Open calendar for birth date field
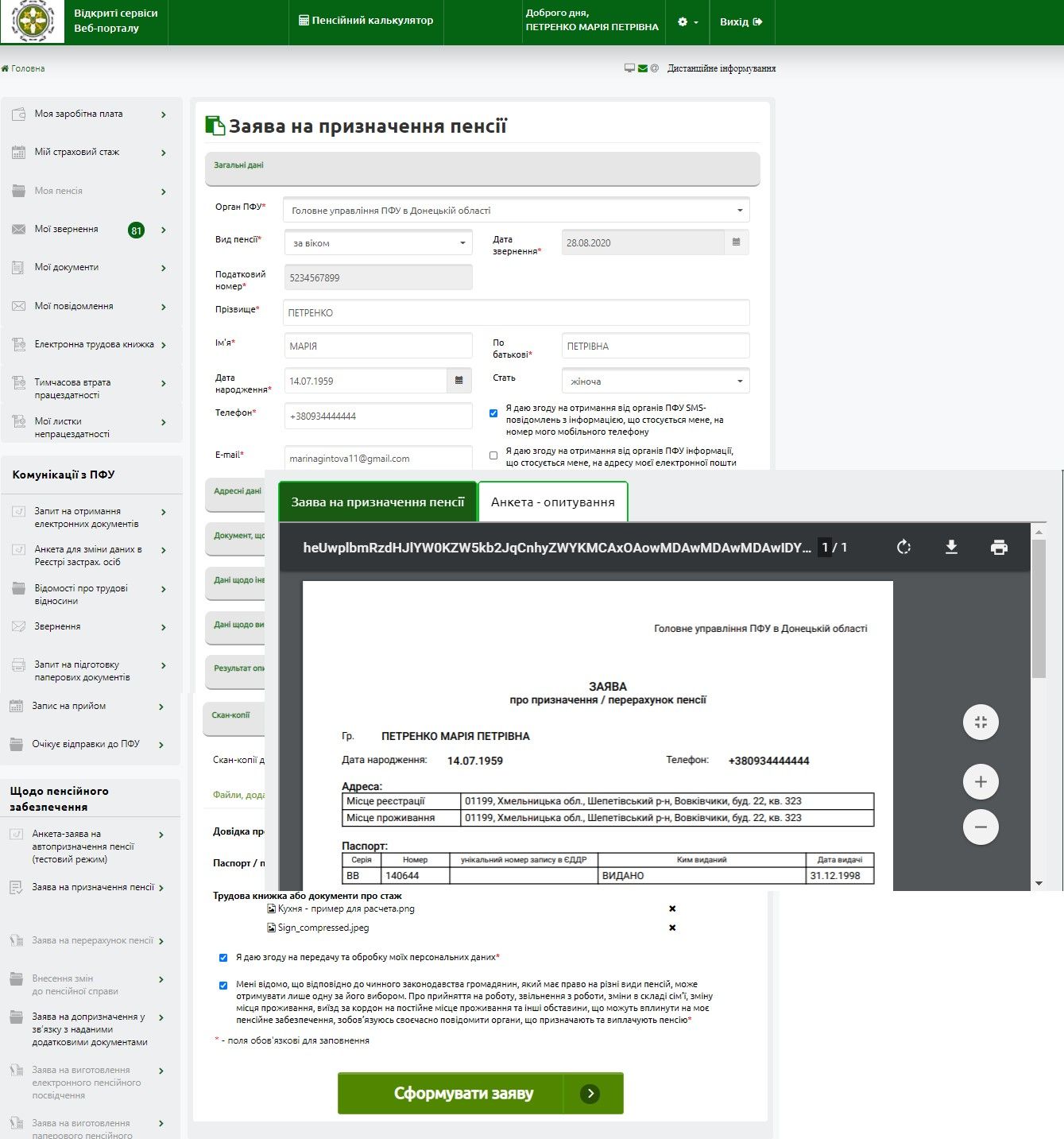This screenshot has height=1139, width=1064. [x=458, y=381]
